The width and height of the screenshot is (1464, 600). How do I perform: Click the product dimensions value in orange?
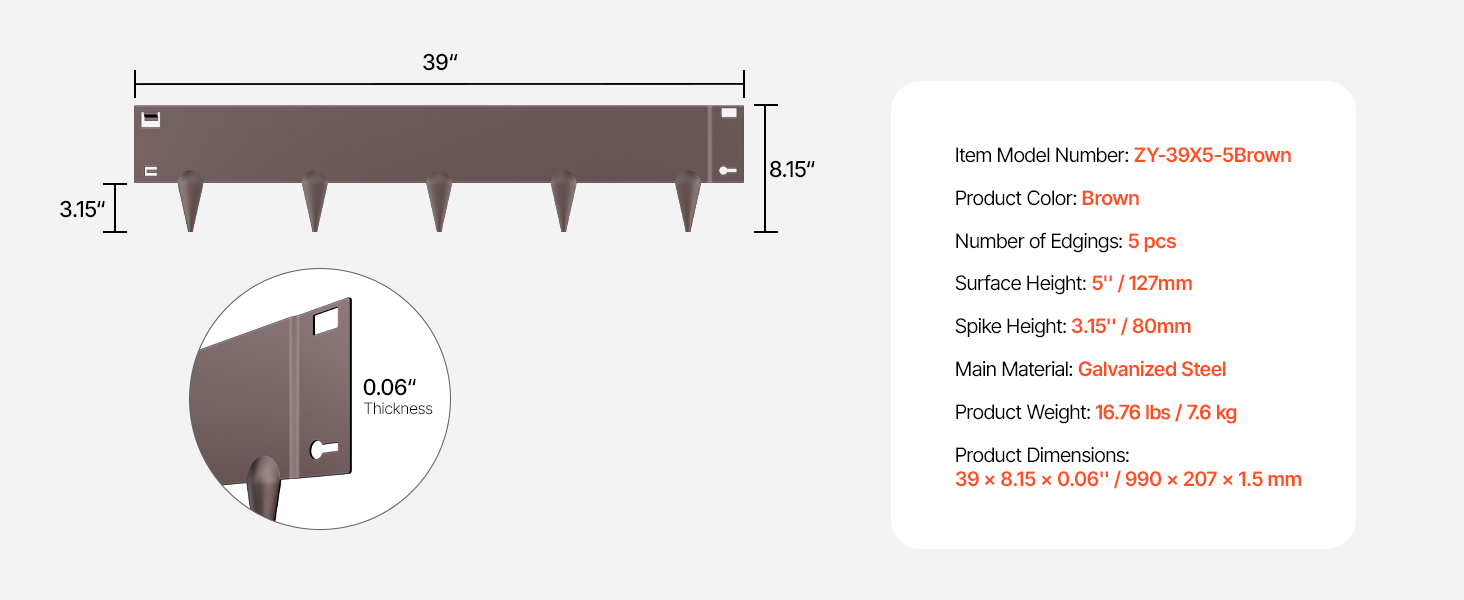(x=1128, y=479)
